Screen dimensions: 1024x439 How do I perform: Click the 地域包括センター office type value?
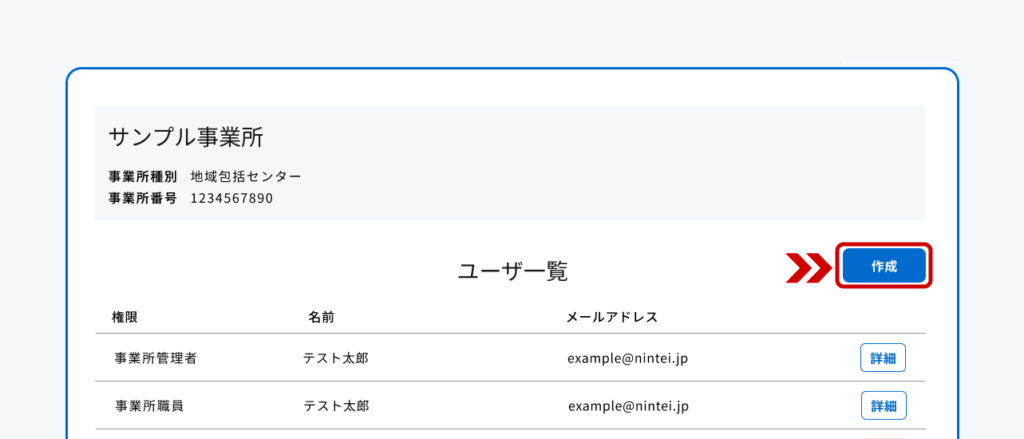(246, 176)
